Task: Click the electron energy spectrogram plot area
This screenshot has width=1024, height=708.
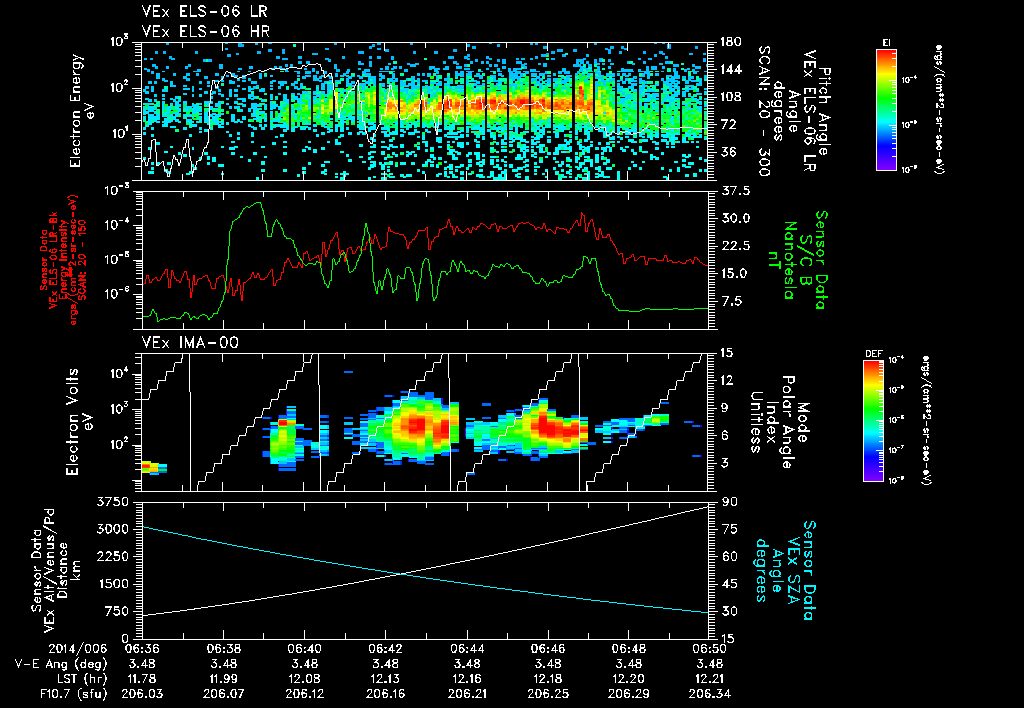Action: tap(425, 111)
